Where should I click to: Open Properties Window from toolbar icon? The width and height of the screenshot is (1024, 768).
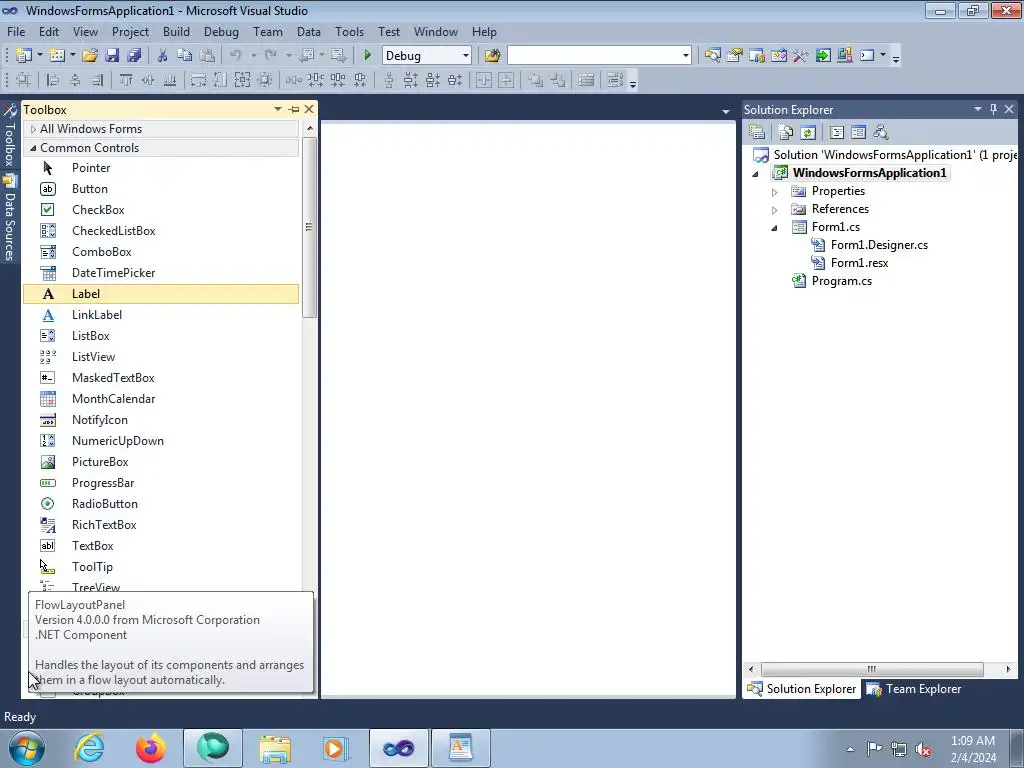735,56
